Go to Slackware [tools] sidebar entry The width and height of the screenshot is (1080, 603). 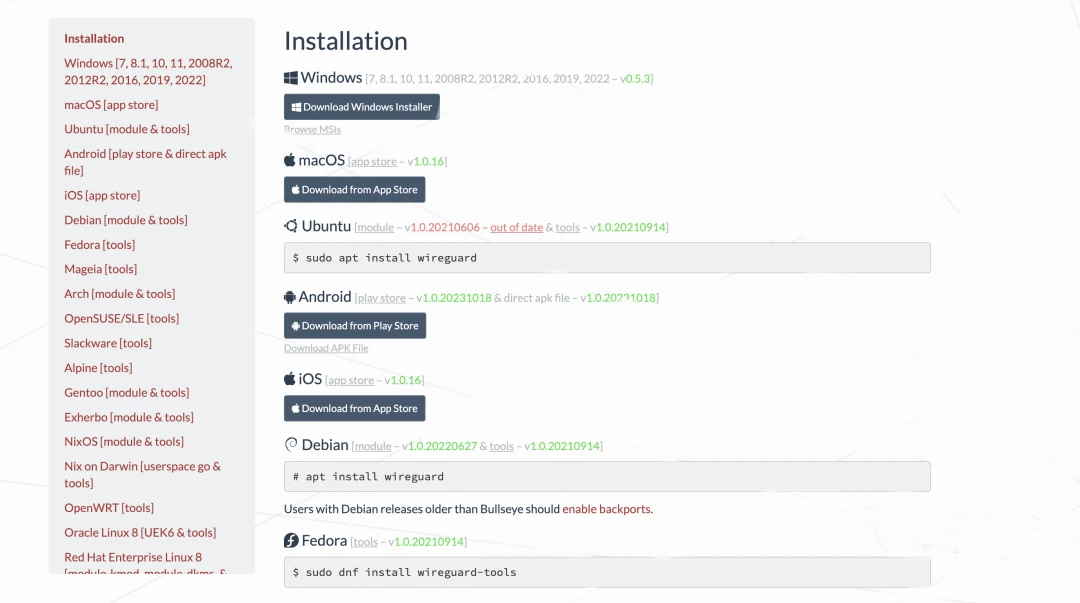coord(107,343)
